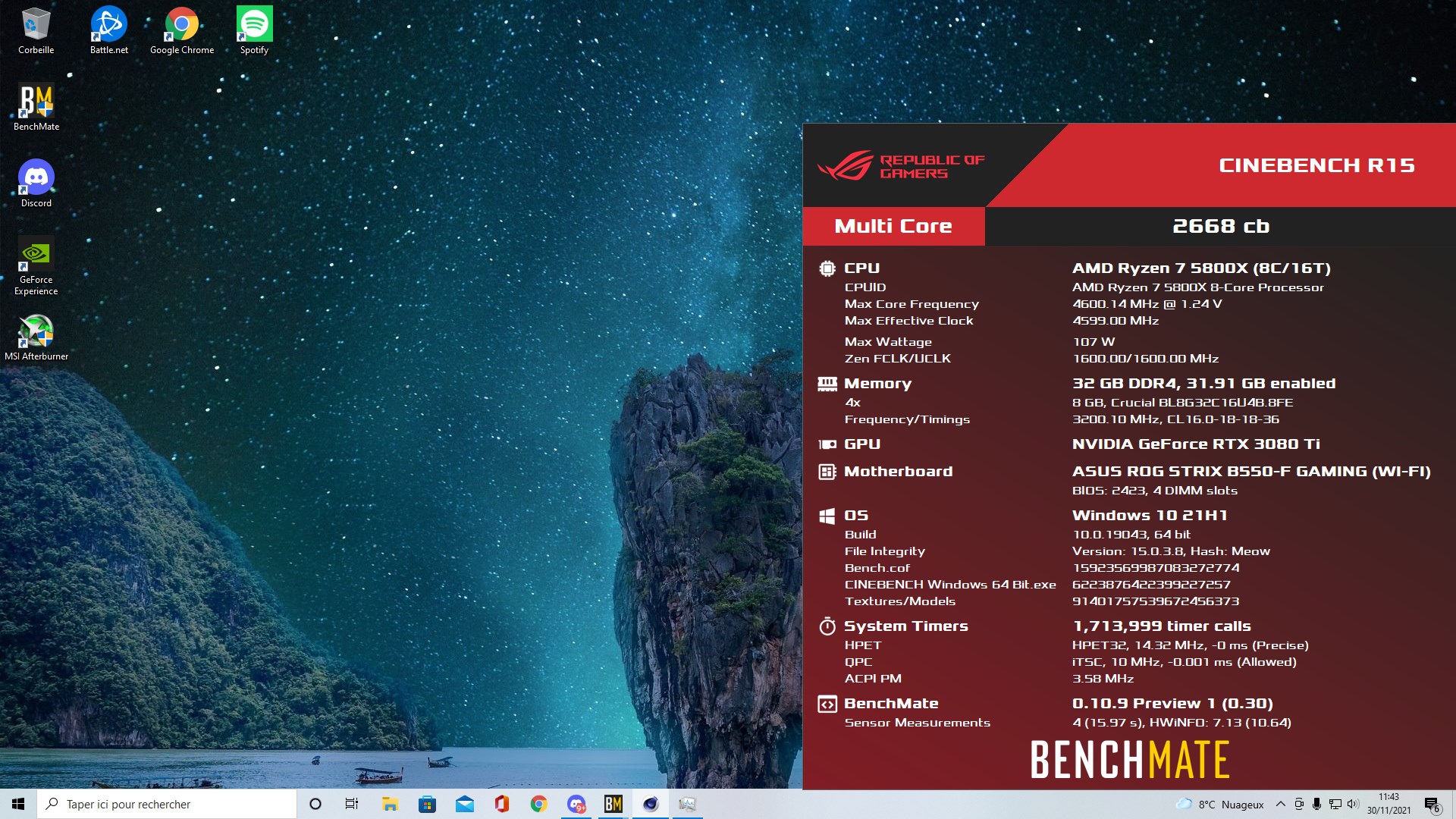Viewport: 1456px width, 819px height.
Task: Click the BIOS: 2423, 4 DIMM slots text
Action: (x=1155, y=491)
